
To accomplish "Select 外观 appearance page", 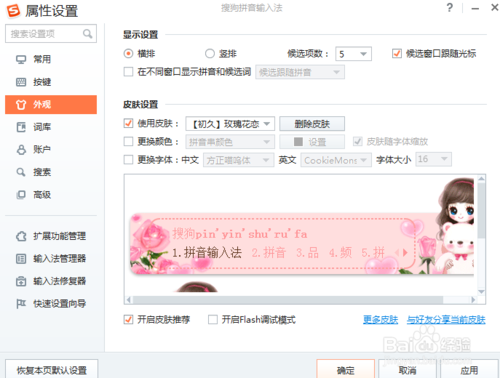I will click(51, 105).
